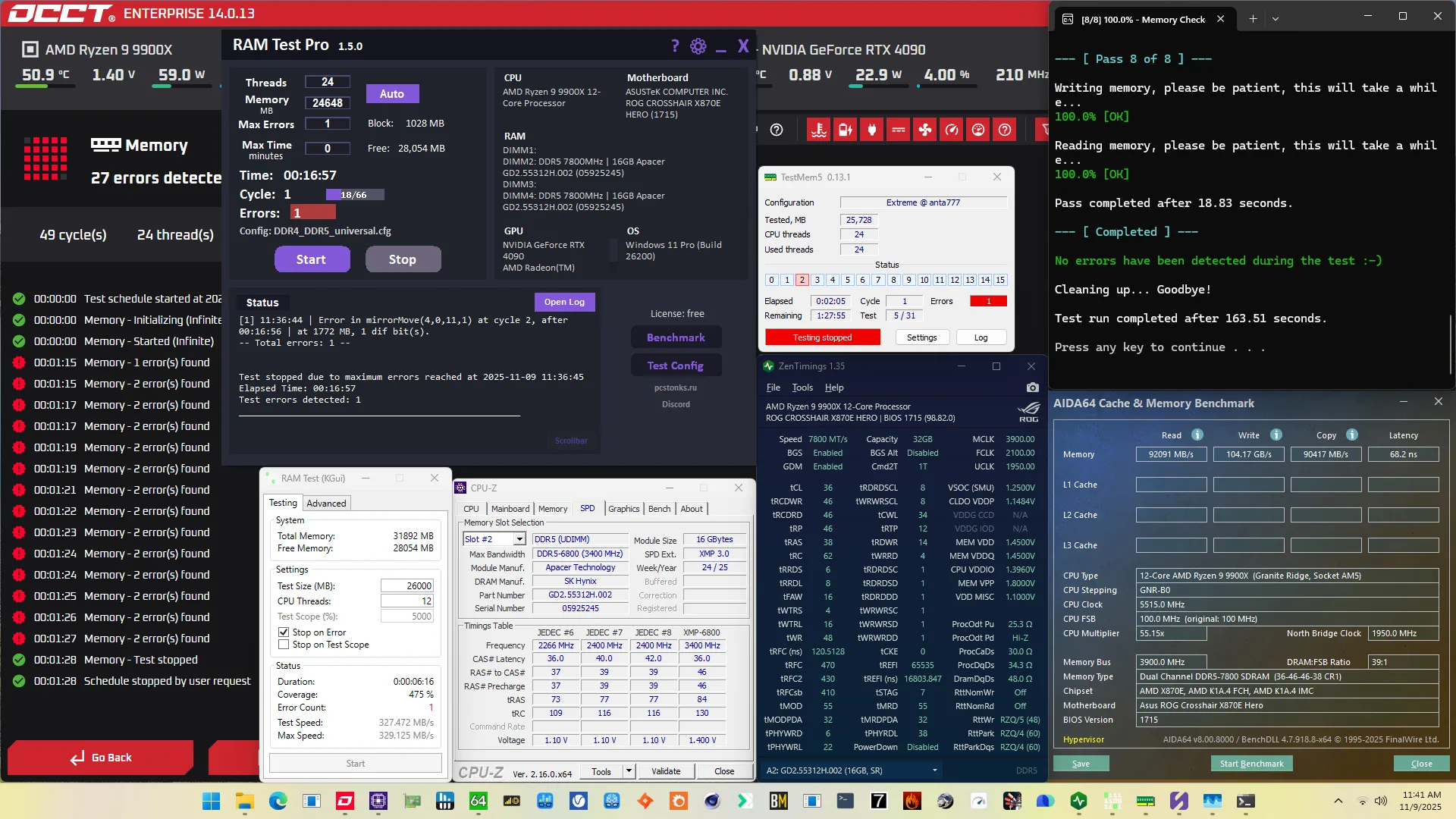The height and width of the screenshot is (819, 1456).
Task: Click the Read info icon in AIDA64
Action: [1197, 435]
